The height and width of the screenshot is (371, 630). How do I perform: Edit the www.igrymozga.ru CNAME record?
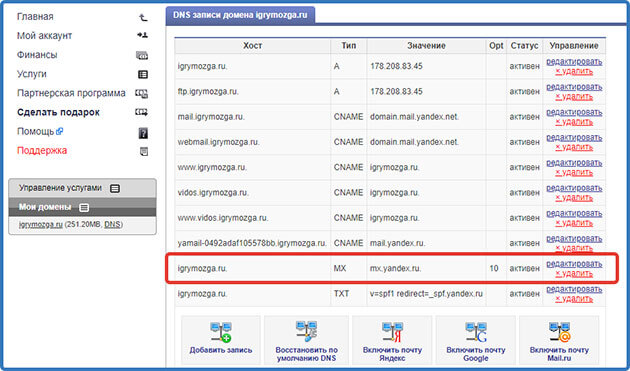coord(574,163)
